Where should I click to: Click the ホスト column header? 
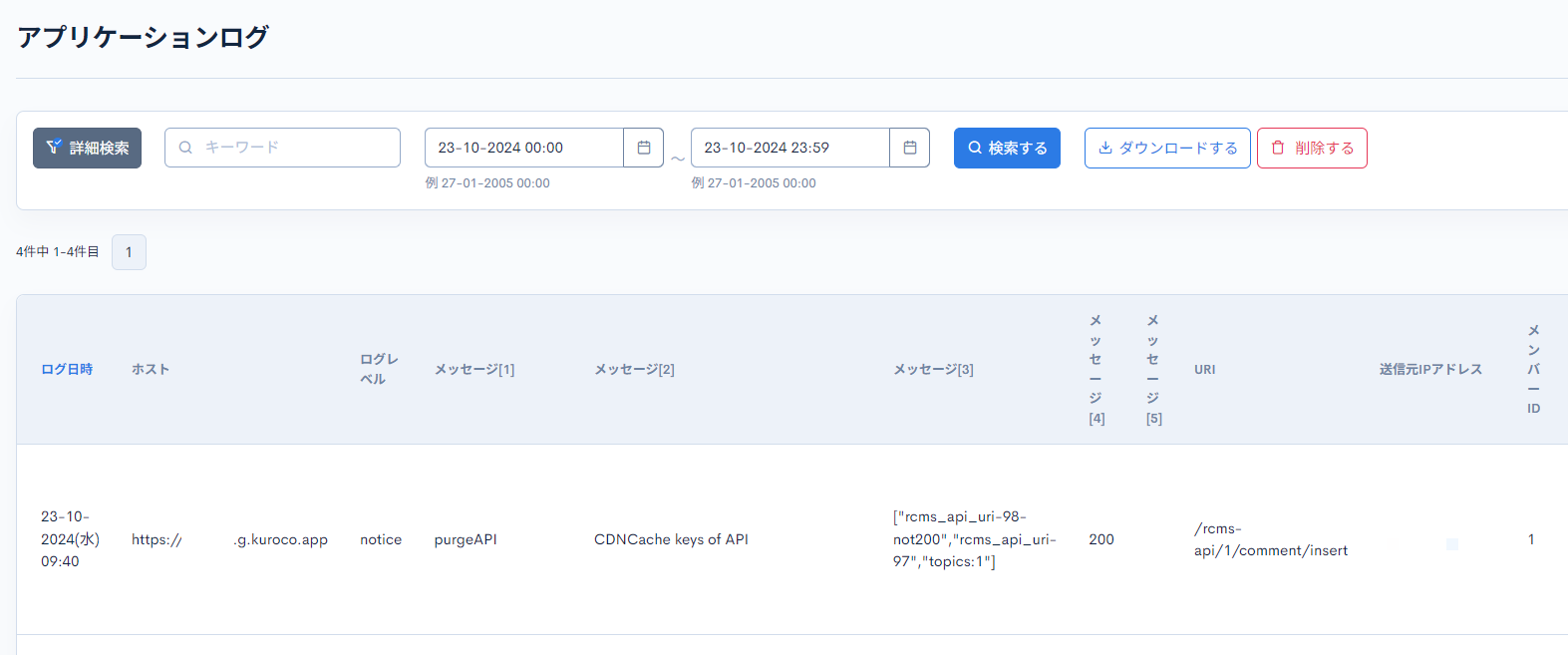151,369
